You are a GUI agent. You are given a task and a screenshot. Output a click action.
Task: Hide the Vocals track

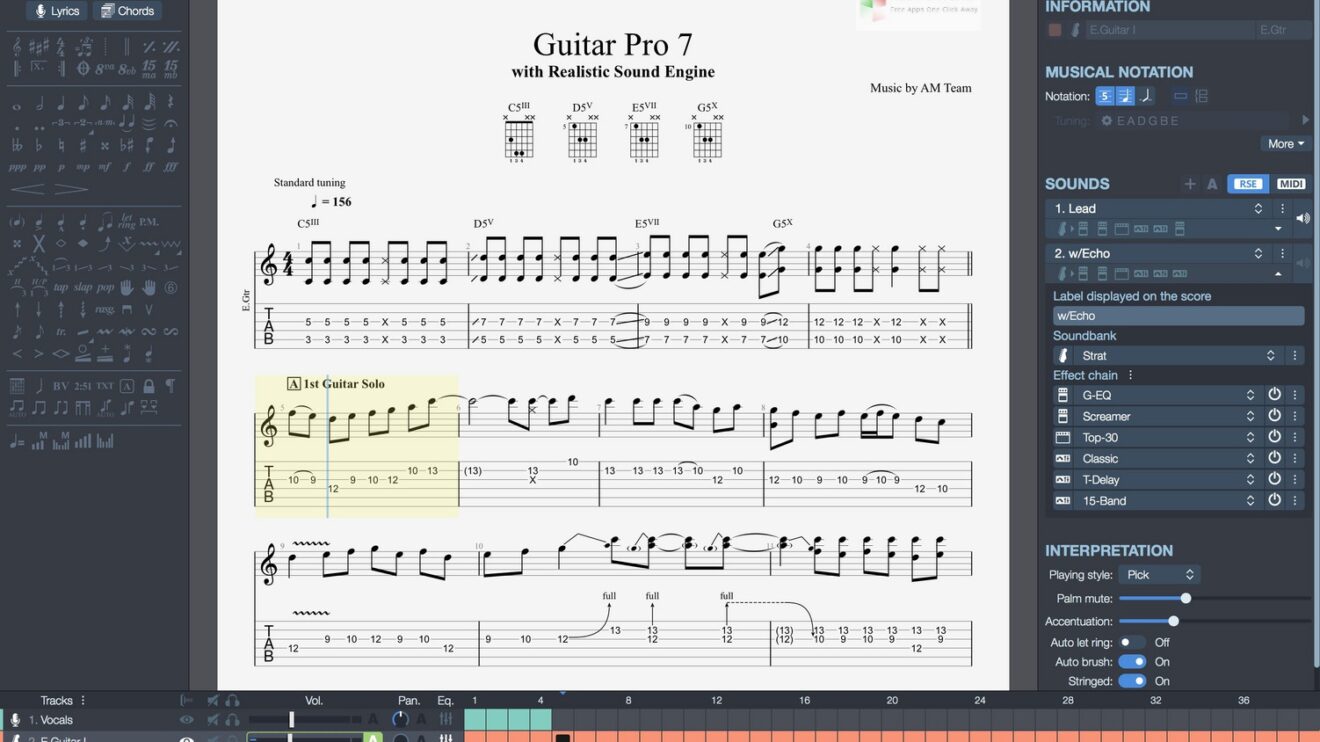(x=187, y=720)
